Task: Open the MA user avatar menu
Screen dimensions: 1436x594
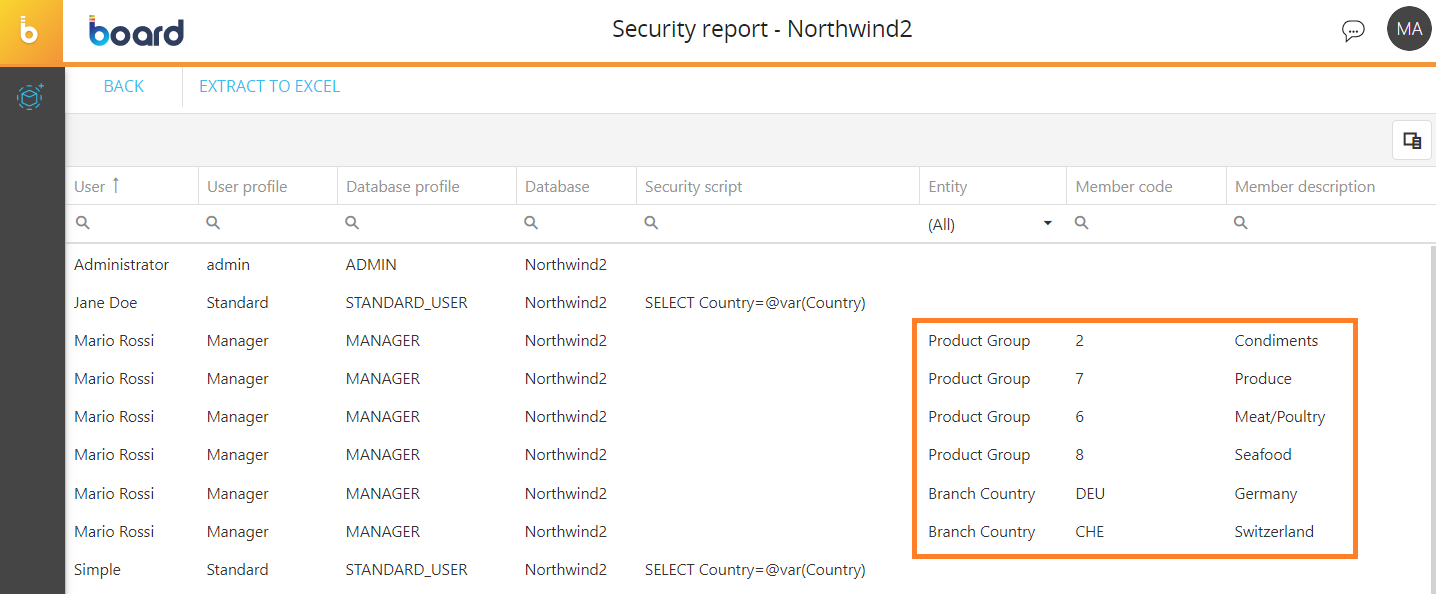Action: tap(1409, 29)
